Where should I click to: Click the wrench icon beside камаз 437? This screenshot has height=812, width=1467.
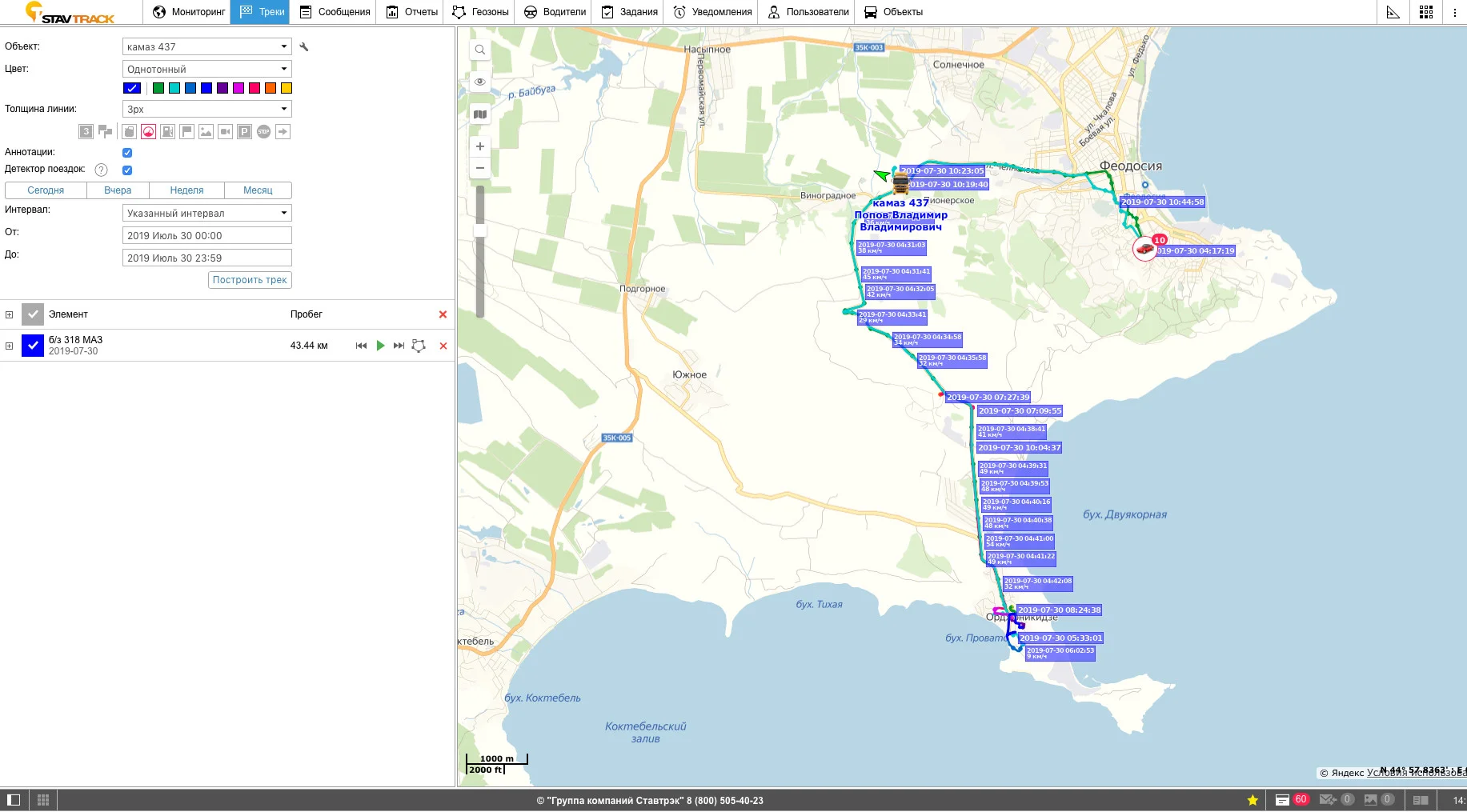pyautogui.click(x=304, y=47)
